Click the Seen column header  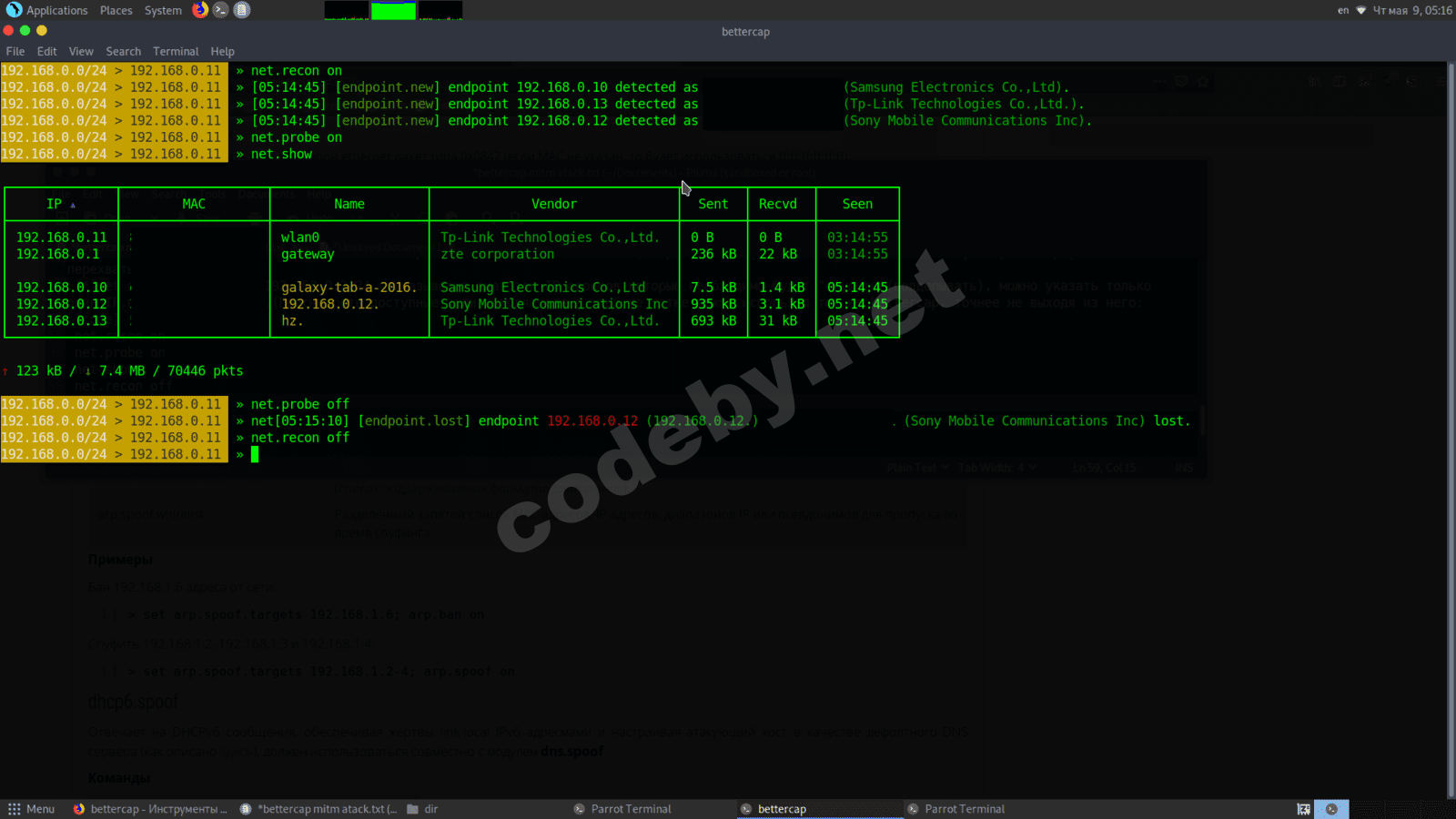tap(857, 204)
